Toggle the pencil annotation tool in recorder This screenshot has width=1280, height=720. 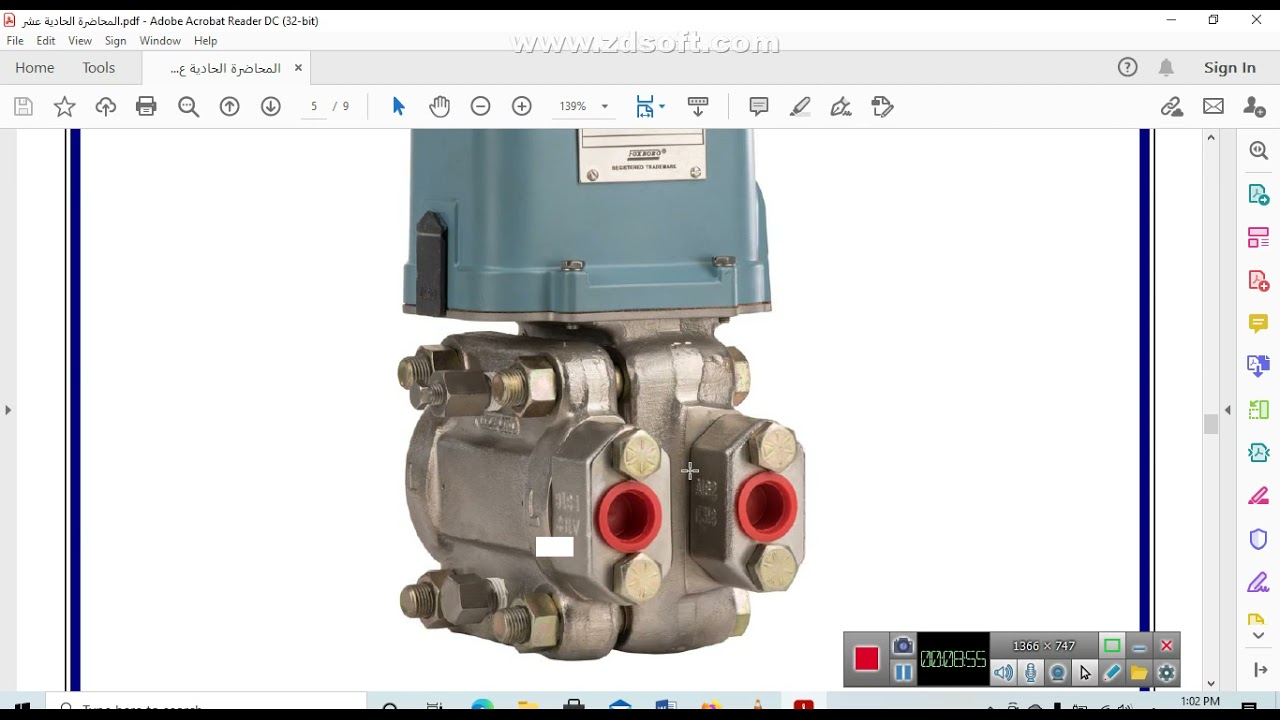[x=1112, y=673]
